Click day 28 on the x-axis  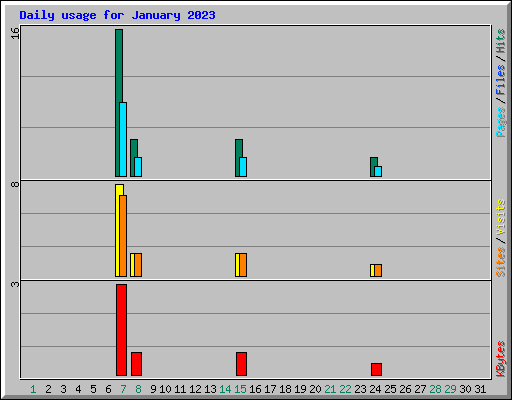(x=435, y=389)
